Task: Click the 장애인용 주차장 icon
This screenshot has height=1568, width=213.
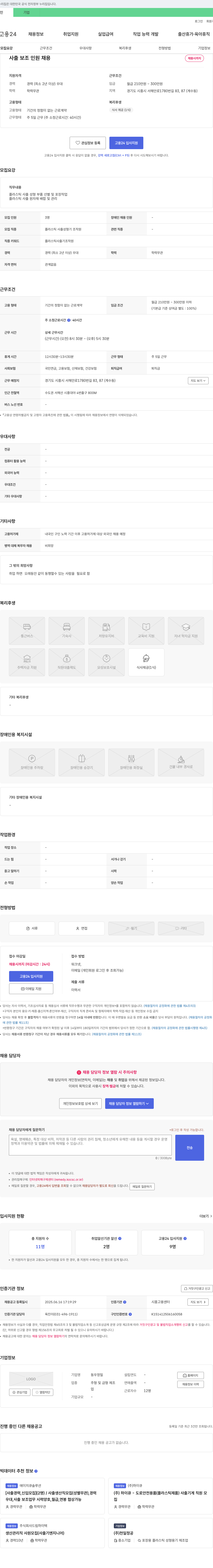Action: pos(32,762)
